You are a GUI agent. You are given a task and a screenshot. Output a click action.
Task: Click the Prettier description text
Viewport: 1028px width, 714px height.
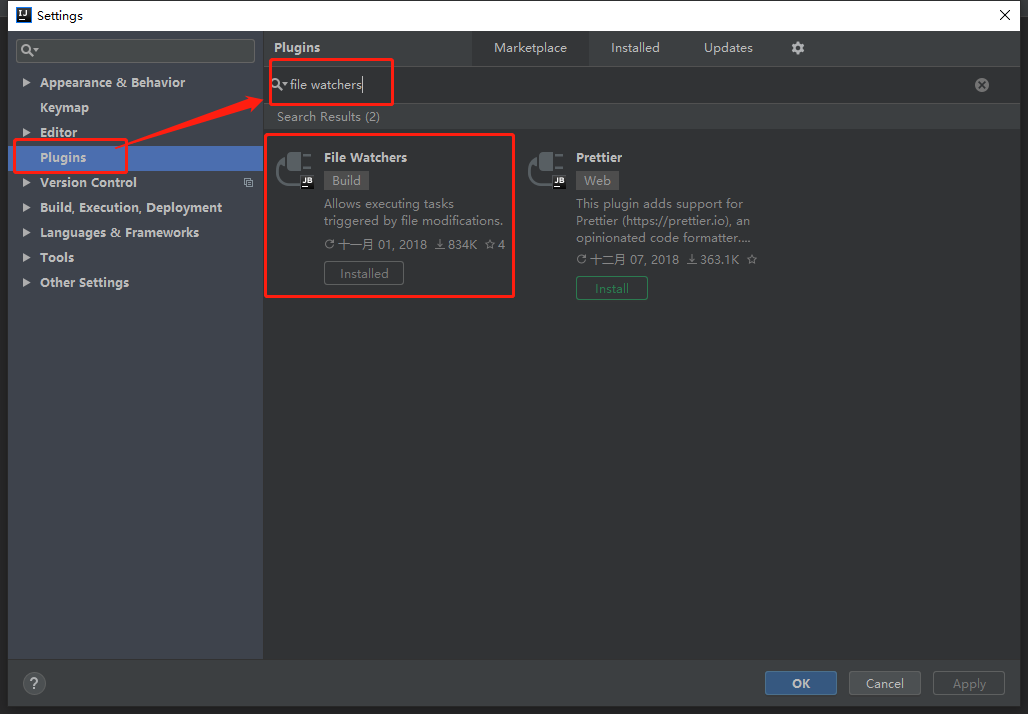[663, 220]
